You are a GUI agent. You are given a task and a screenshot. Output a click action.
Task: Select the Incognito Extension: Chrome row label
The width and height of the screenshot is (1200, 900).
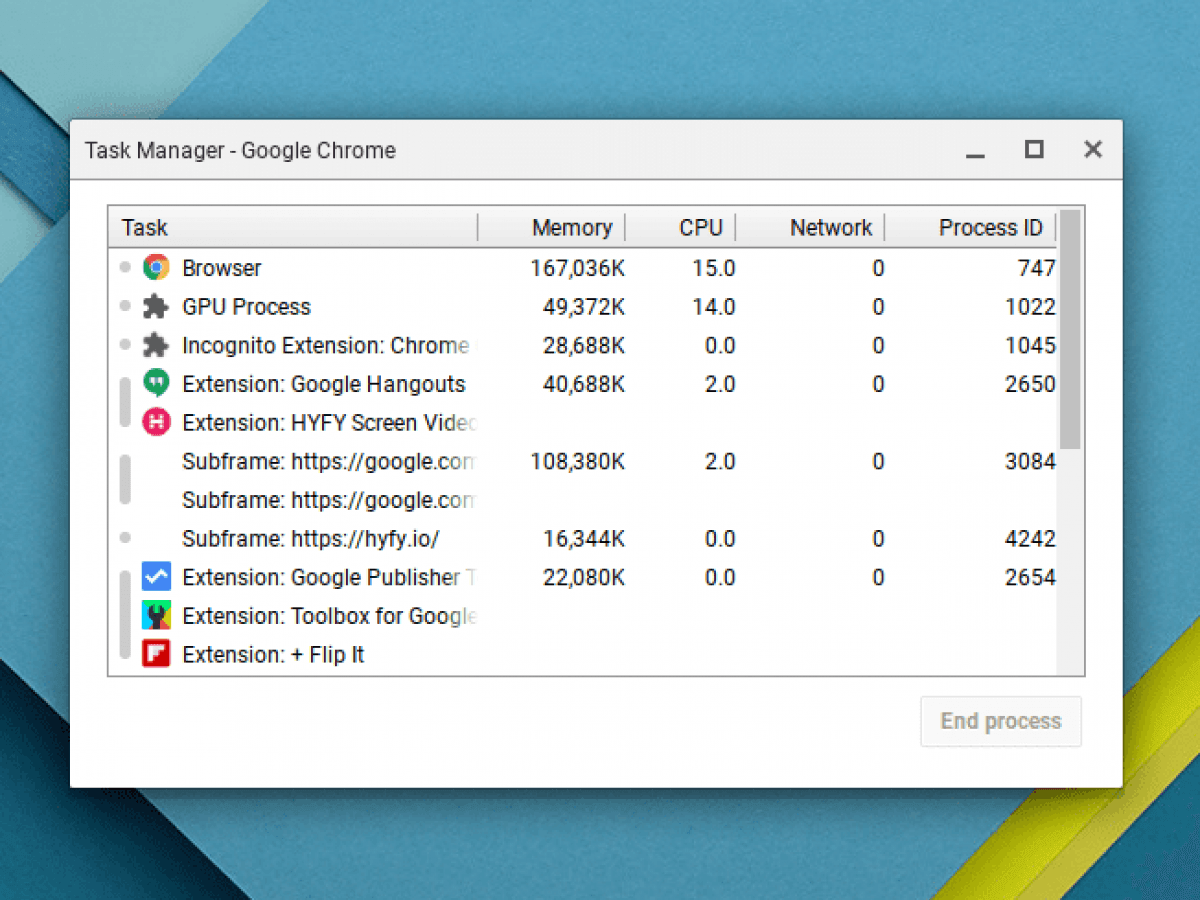coord(326,346)
